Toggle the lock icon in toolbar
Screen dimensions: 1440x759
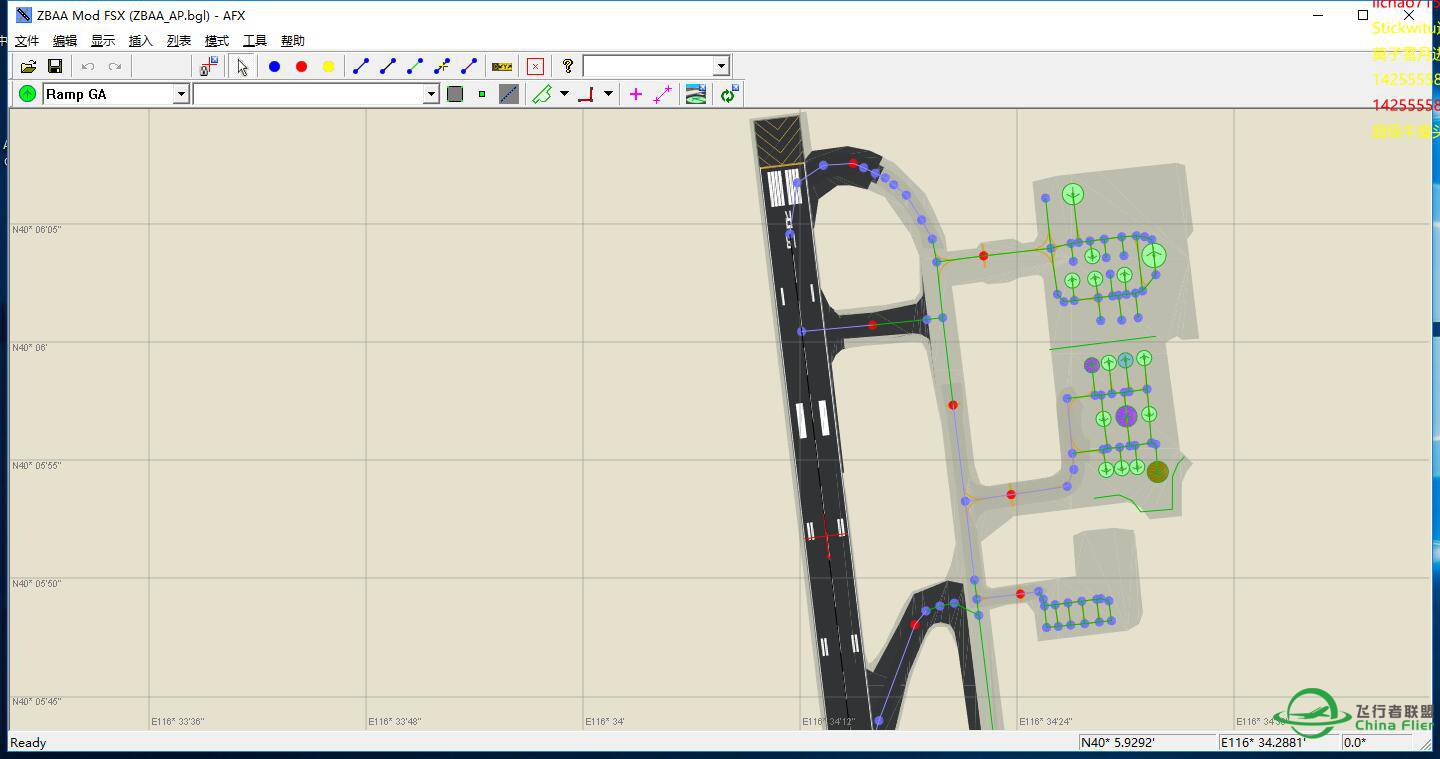click(x=208, y=66)
